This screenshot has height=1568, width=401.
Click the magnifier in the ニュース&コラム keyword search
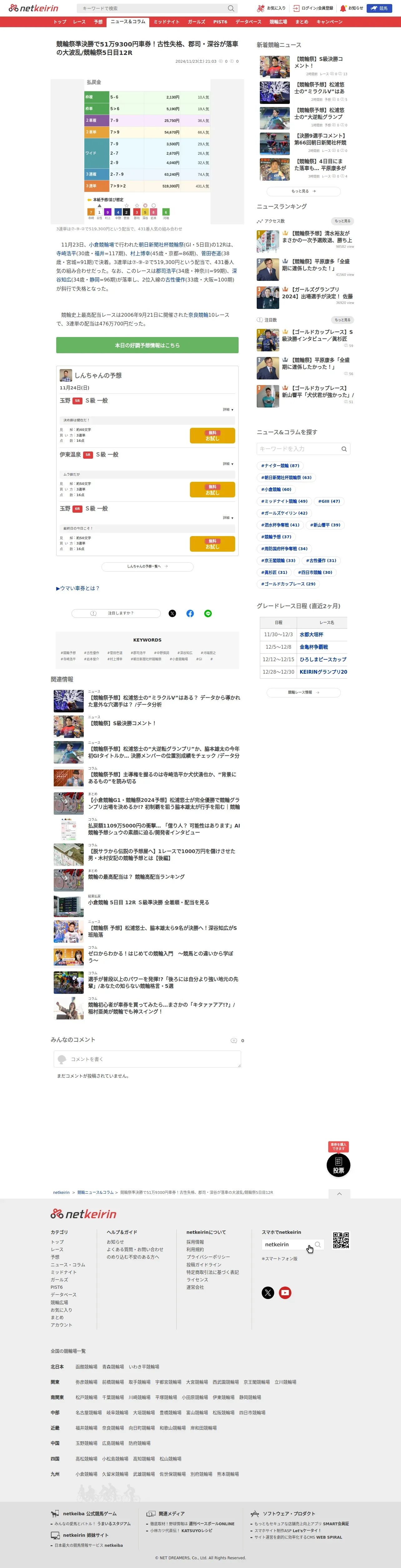click(344, 449)
